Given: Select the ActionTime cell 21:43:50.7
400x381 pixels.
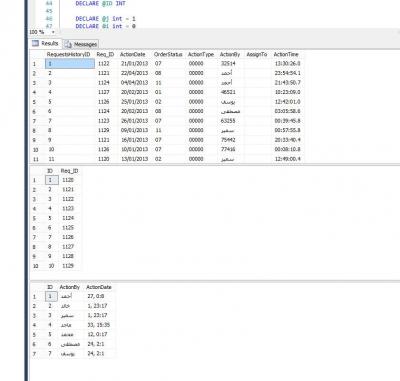Looking at the screenshot, I should pos(287,82).
